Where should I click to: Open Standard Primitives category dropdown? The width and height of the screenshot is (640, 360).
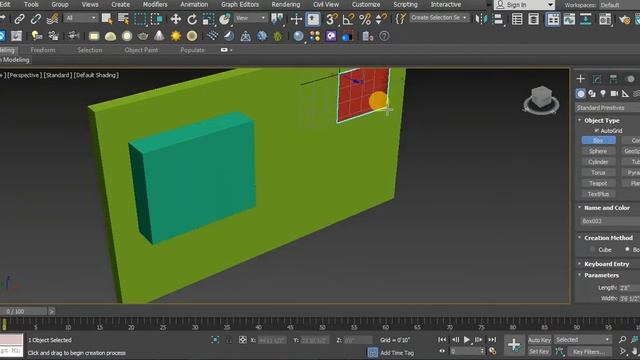[x=608, y=108]
